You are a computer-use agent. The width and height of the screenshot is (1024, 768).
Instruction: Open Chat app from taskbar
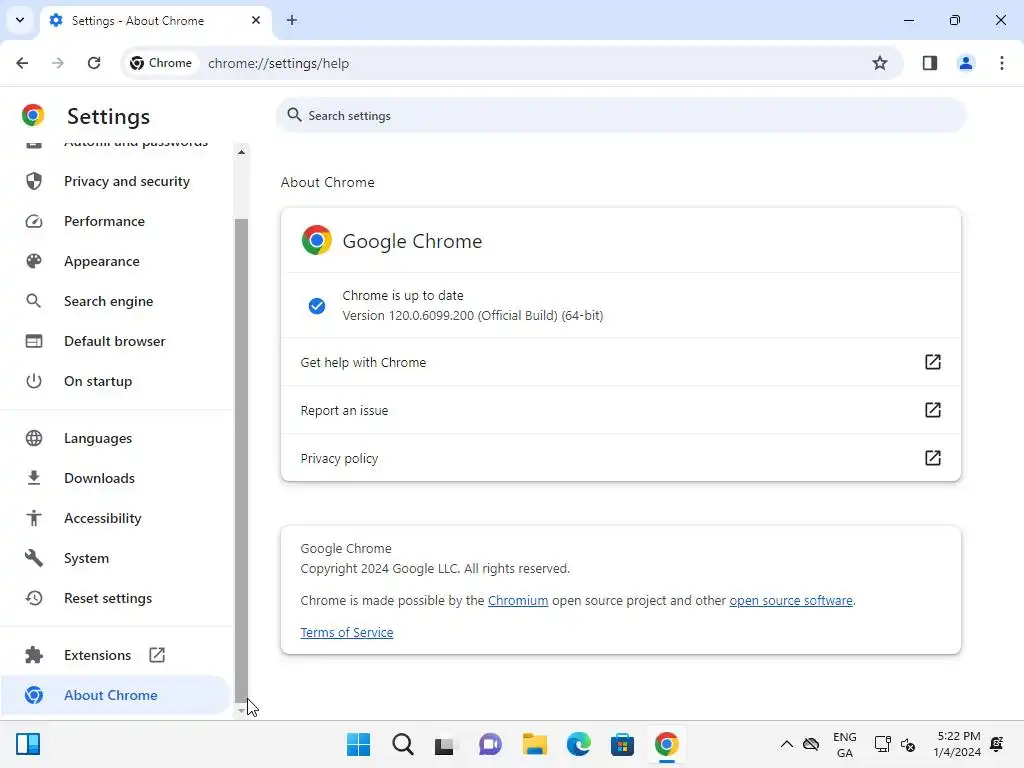(490, 744)
